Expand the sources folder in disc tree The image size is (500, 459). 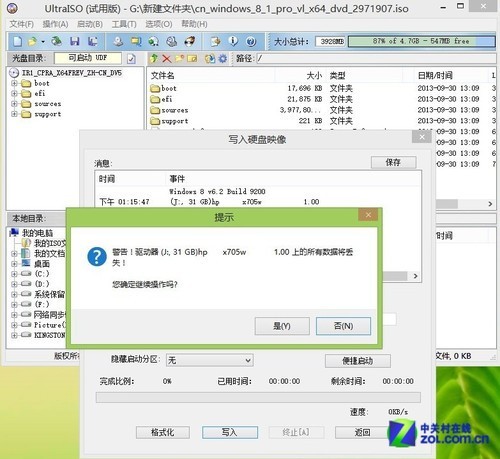pyautogui.click(x=14, y=104)
